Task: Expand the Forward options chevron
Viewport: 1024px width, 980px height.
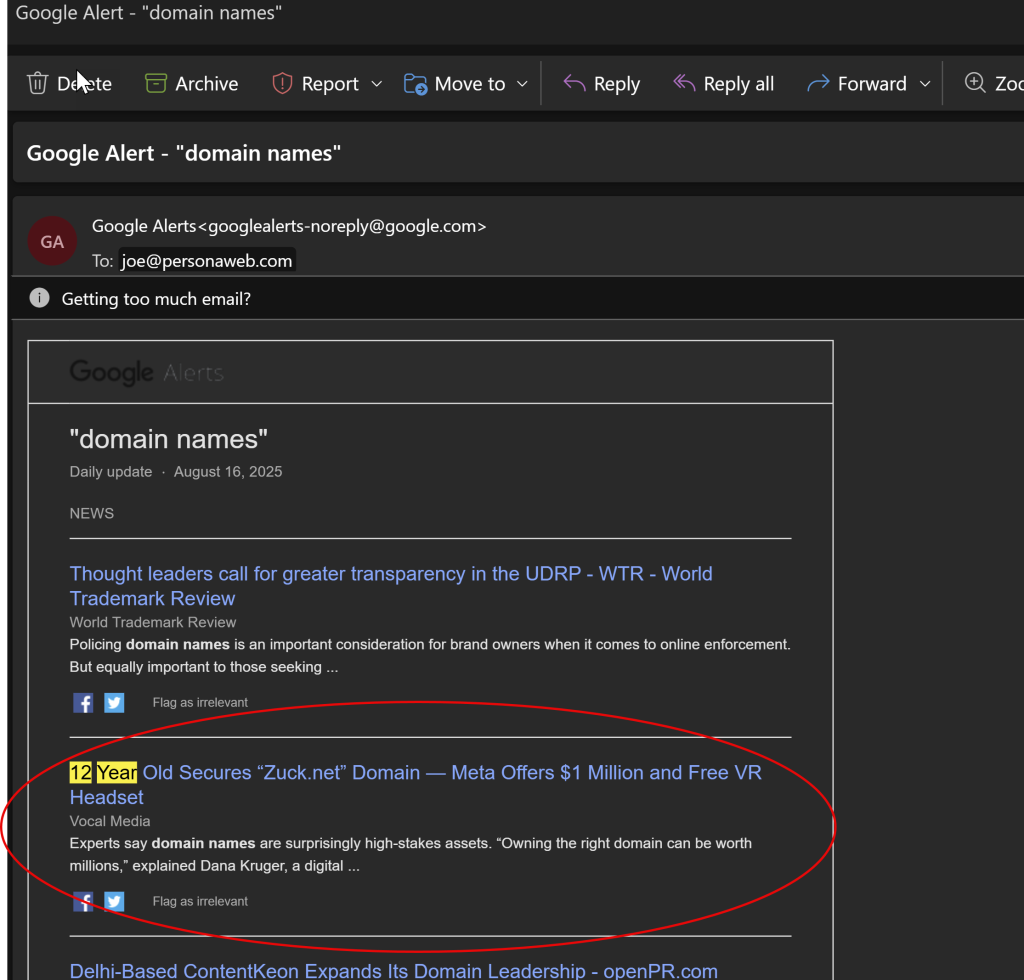Action: click(x=925, y=84)
